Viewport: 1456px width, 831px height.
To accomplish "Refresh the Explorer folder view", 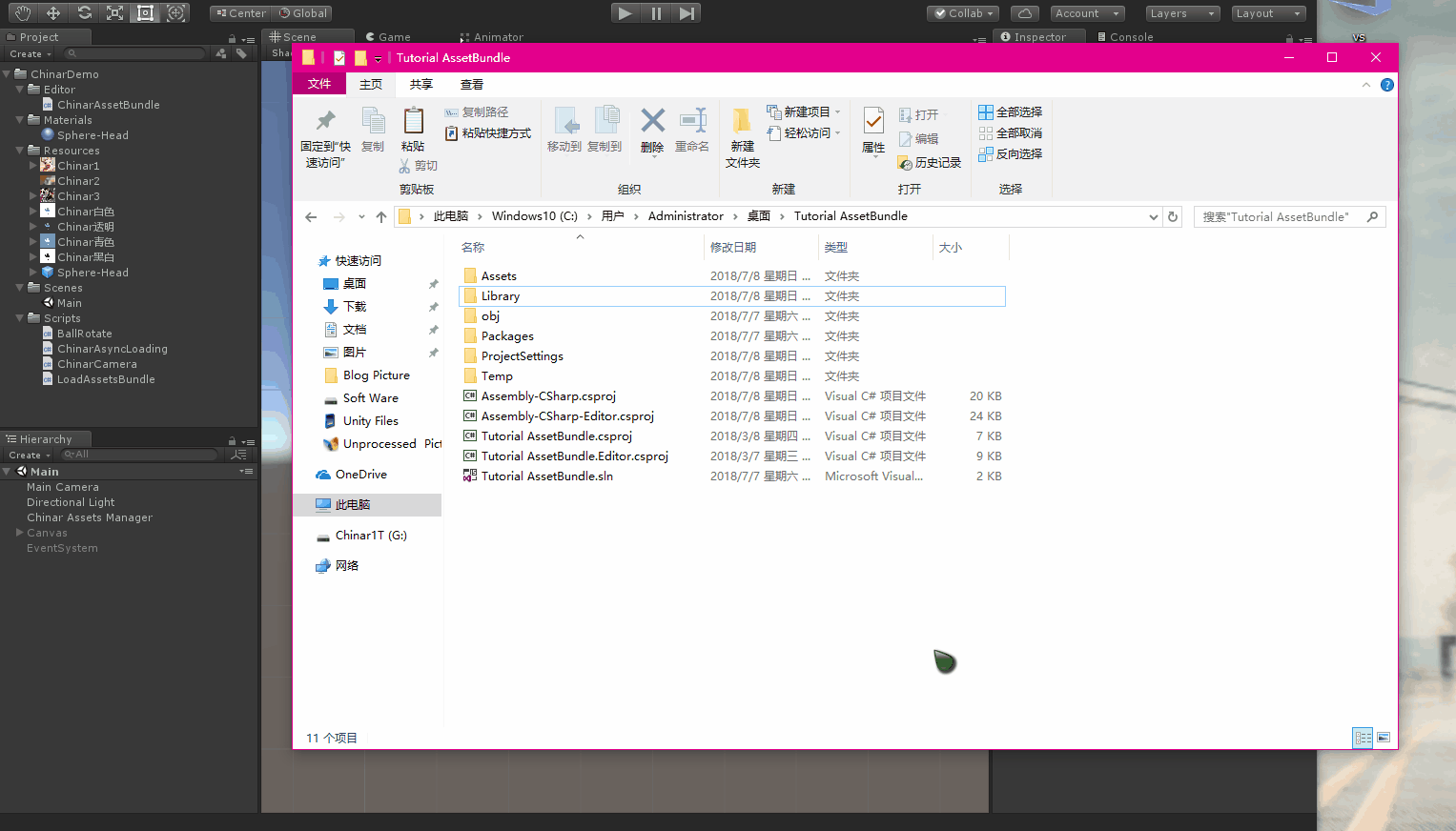I will (1173, 216).
